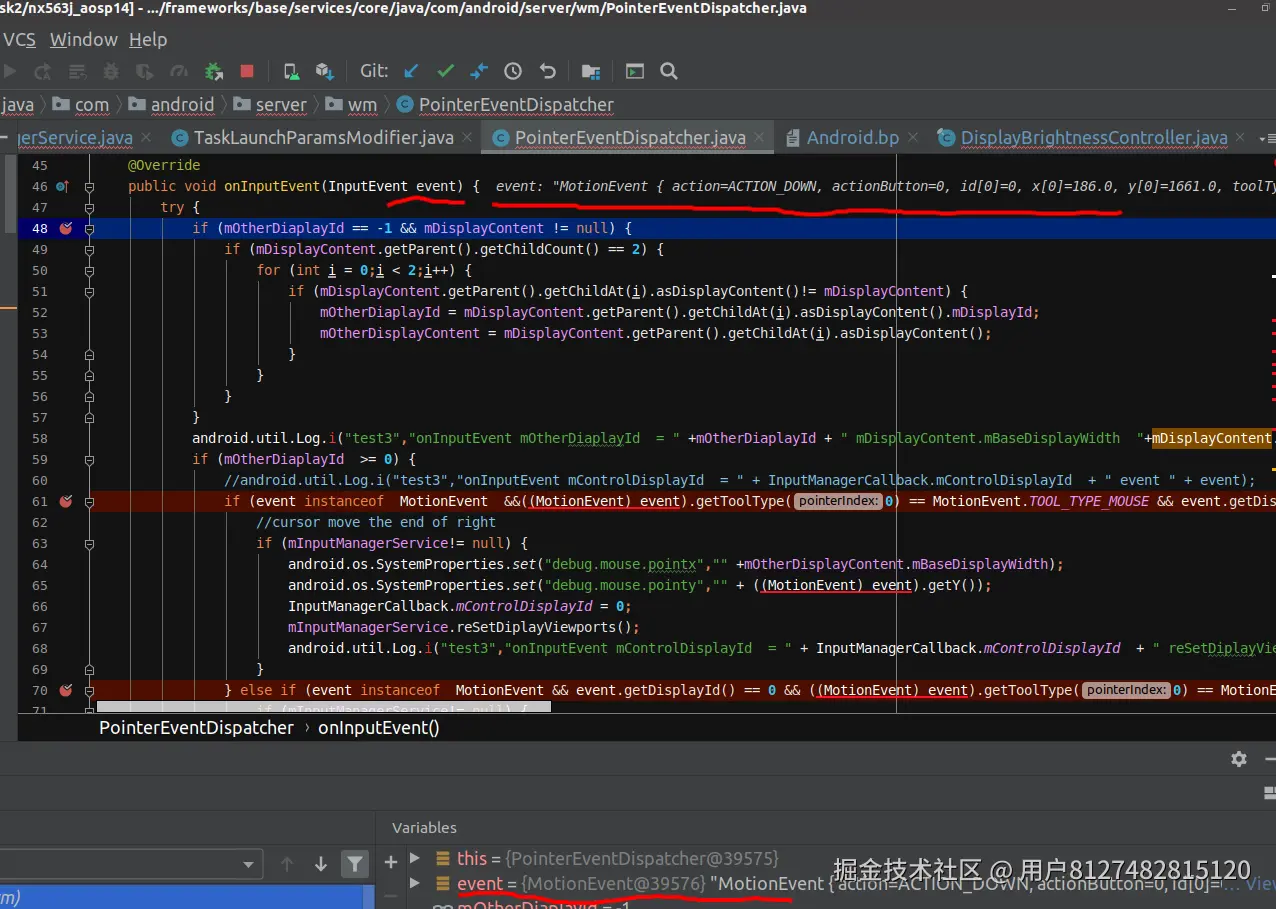Expand the 'this' variable node
The width and height of the screenshot is (1276, 909).
pos(415,859)
